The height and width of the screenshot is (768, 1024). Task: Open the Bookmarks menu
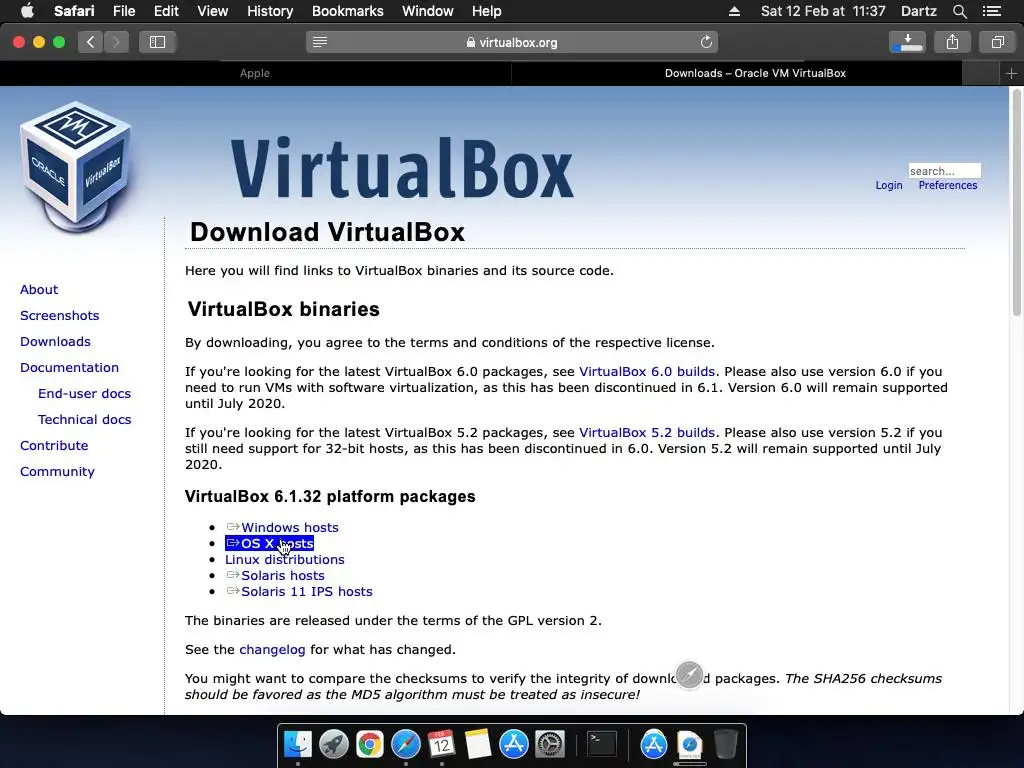347,11
